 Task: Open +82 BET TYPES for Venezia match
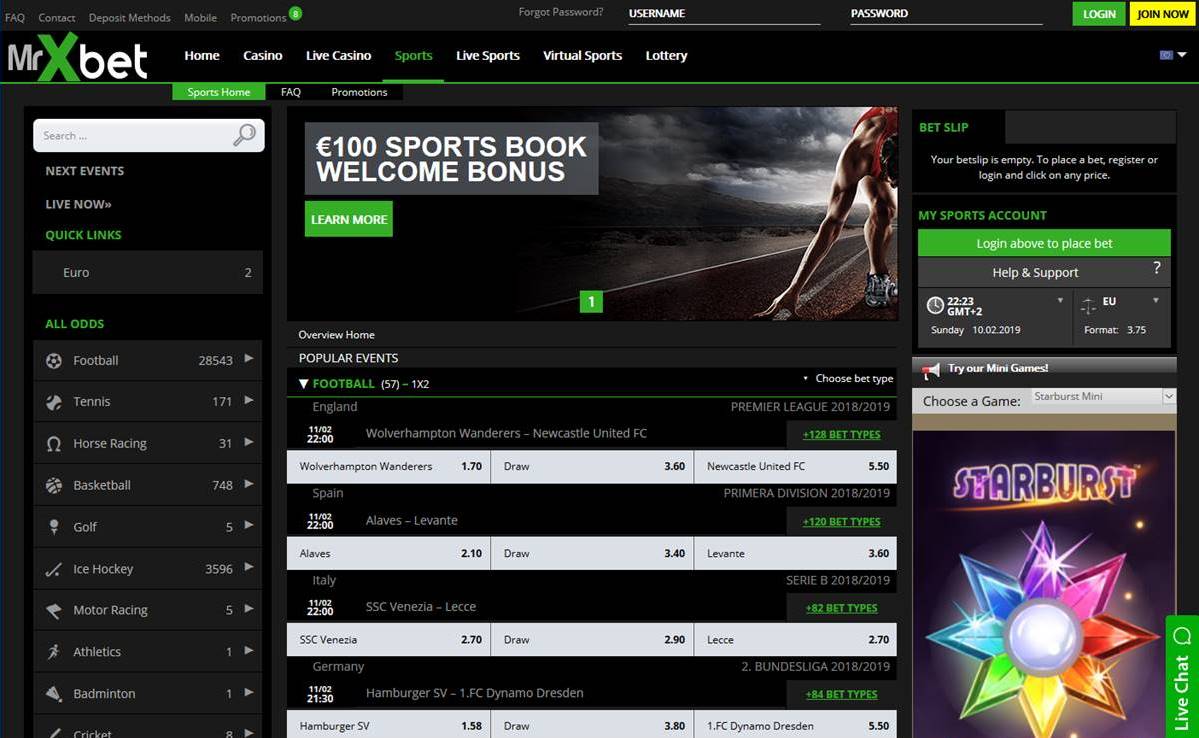tap(841, 608)
